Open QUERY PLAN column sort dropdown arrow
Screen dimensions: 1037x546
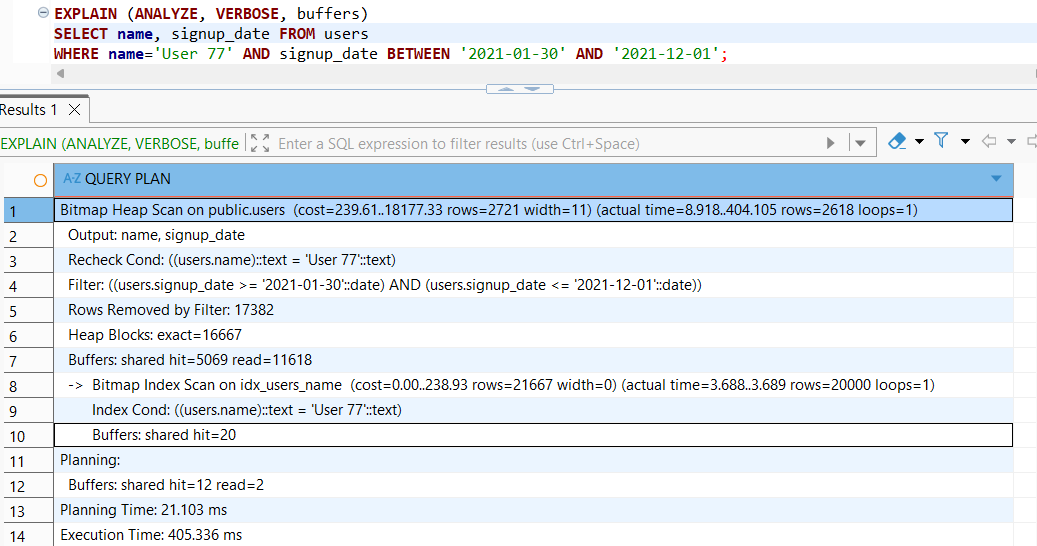[x=996, y=178]
